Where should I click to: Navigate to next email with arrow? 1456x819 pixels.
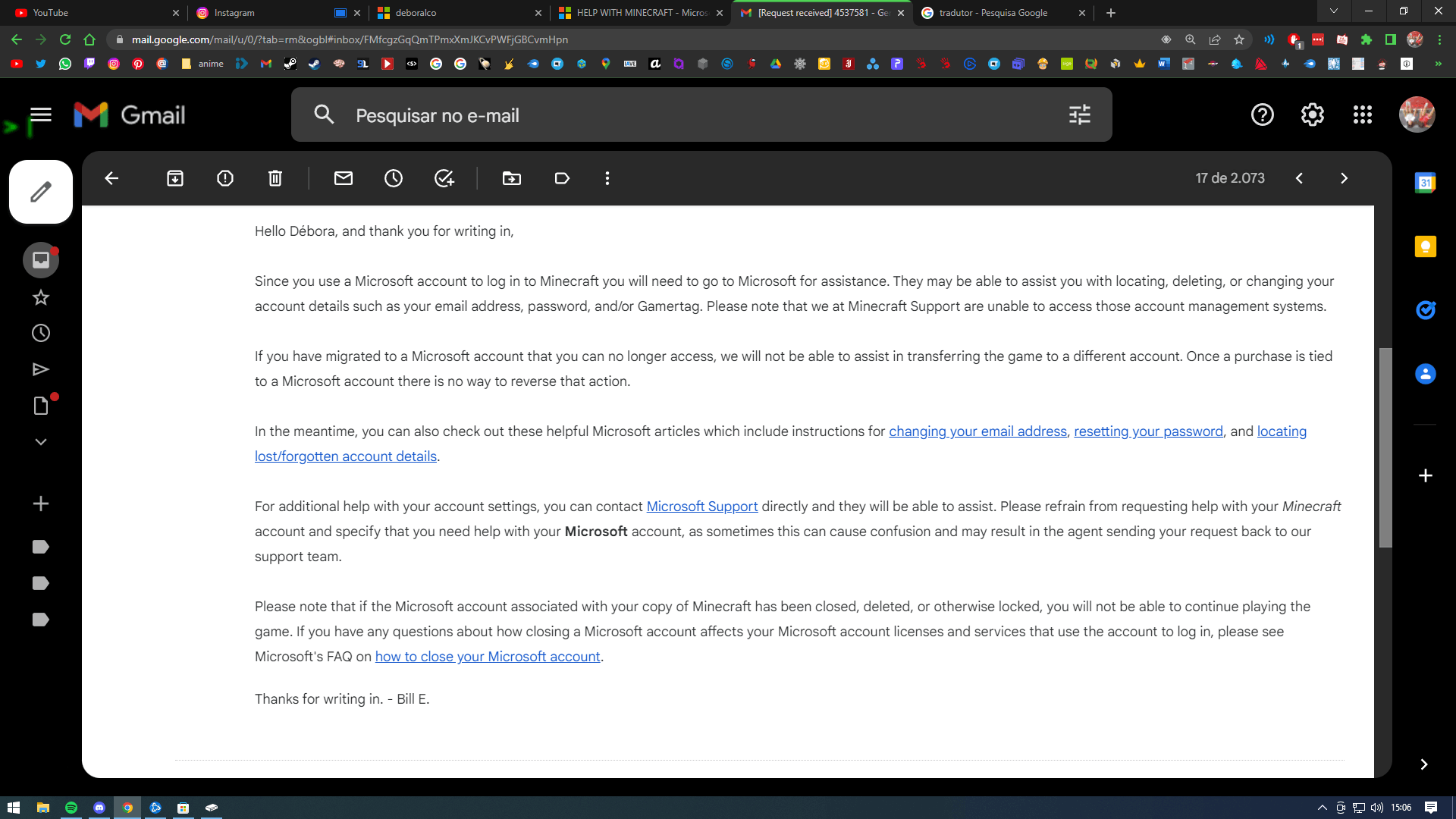(1344, 178)
